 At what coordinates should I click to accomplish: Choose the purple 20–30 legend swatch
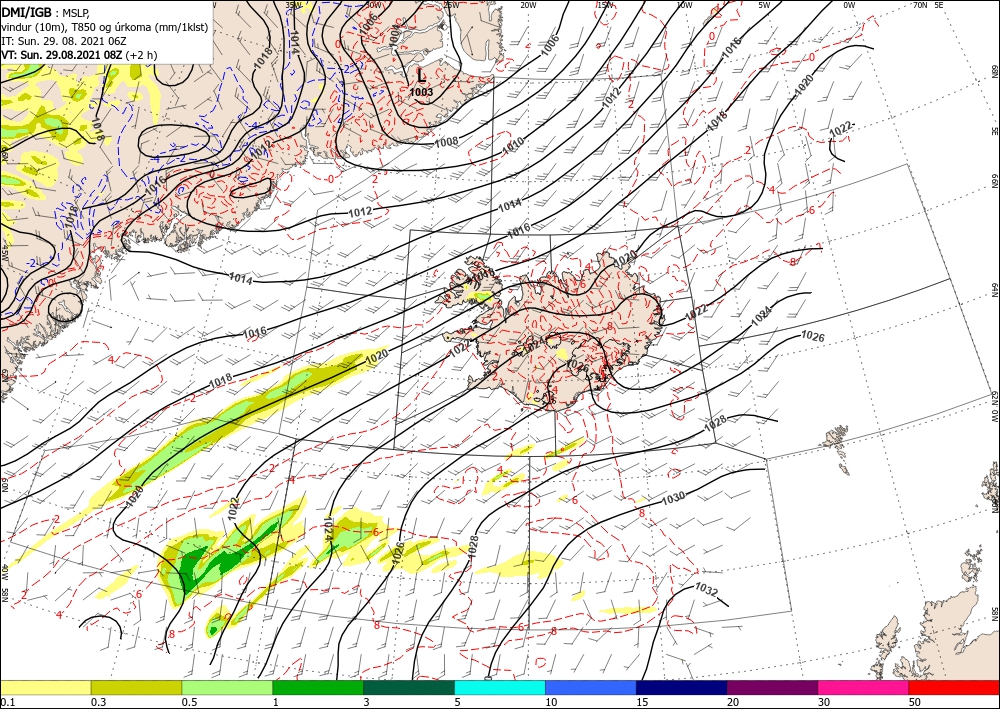pyautogui.click(x=772, y=687)
